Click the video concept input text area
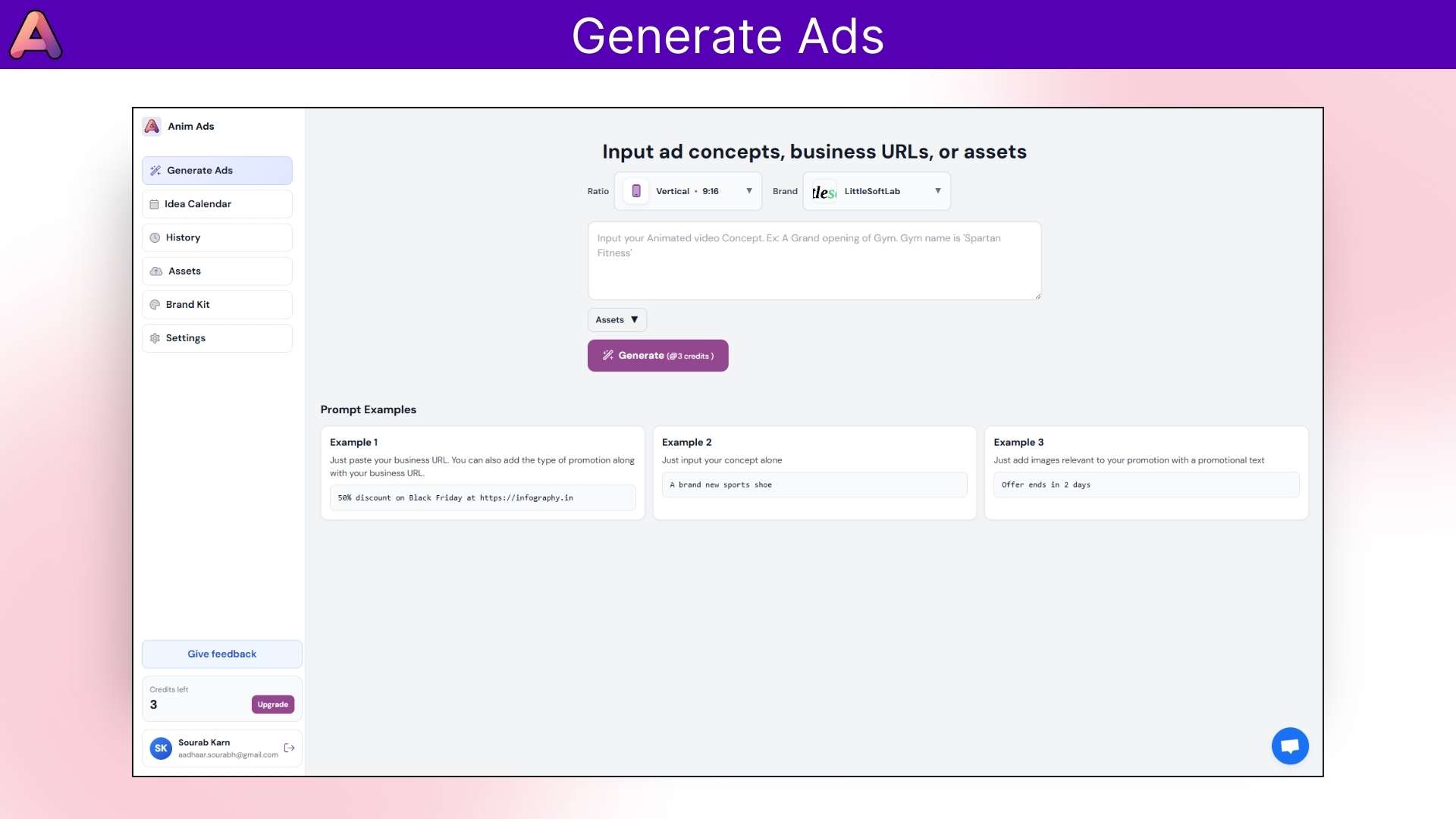 coord(814,260)
